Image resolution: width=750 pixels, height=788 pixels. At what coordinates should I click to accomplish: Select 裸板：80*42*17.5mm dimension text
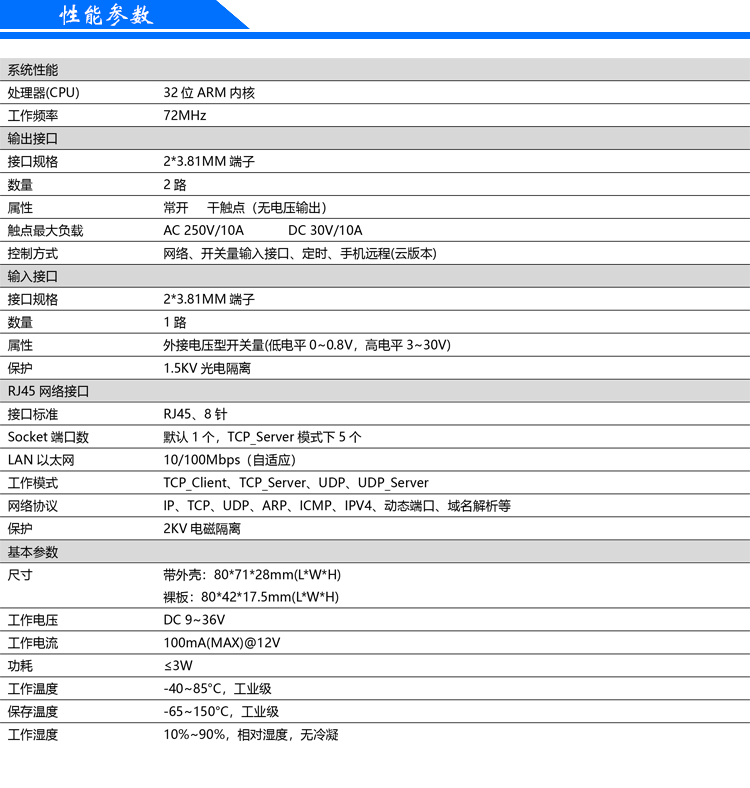(251, 598)
